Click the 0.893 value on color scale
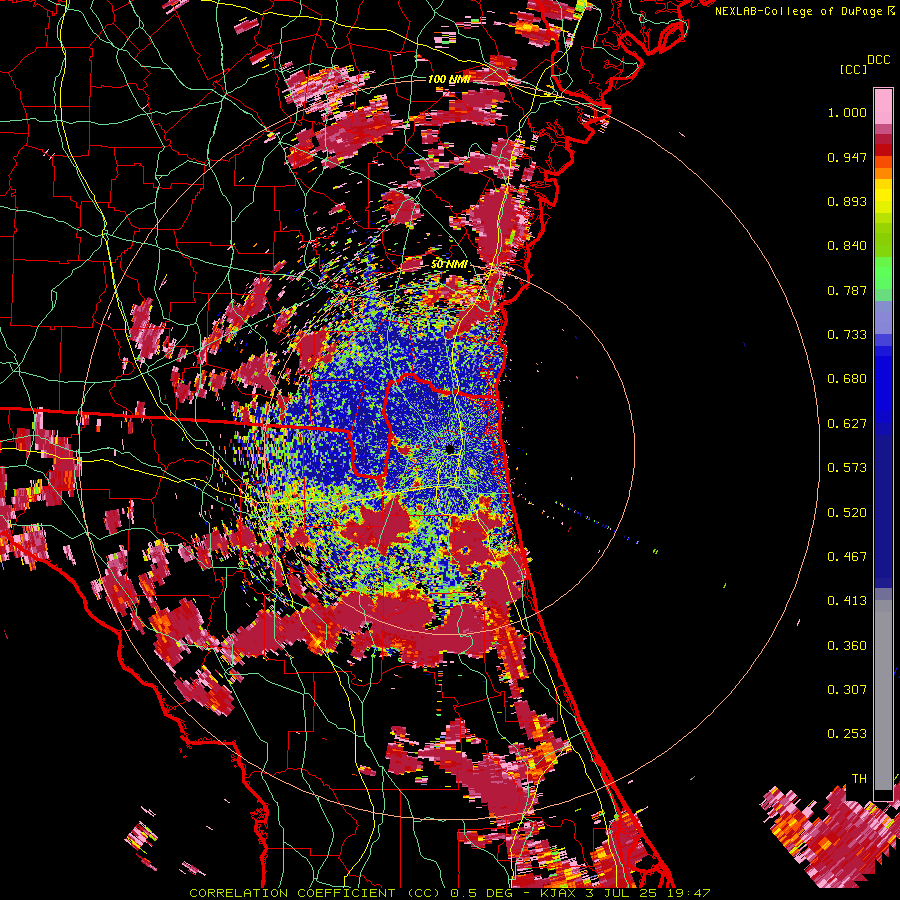This screenshot has width=900, height=900. click(847, 201)
